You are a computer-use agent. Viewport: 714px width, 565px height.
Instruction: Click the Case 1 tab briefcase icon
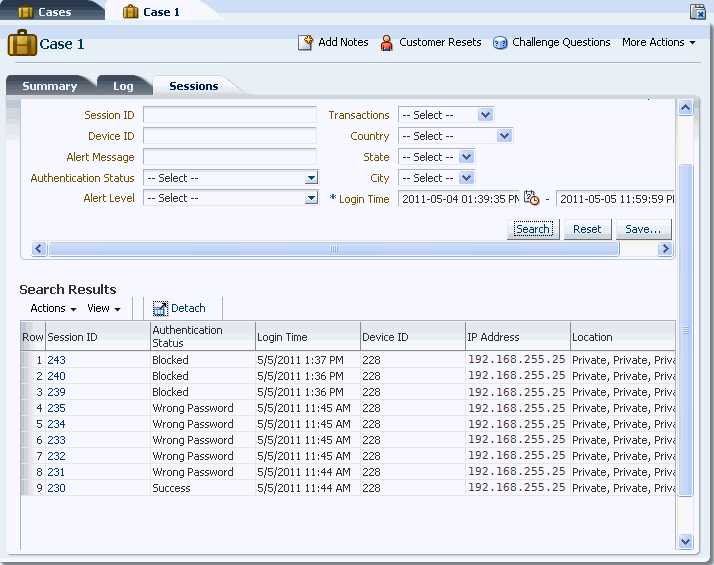(130, 12)
